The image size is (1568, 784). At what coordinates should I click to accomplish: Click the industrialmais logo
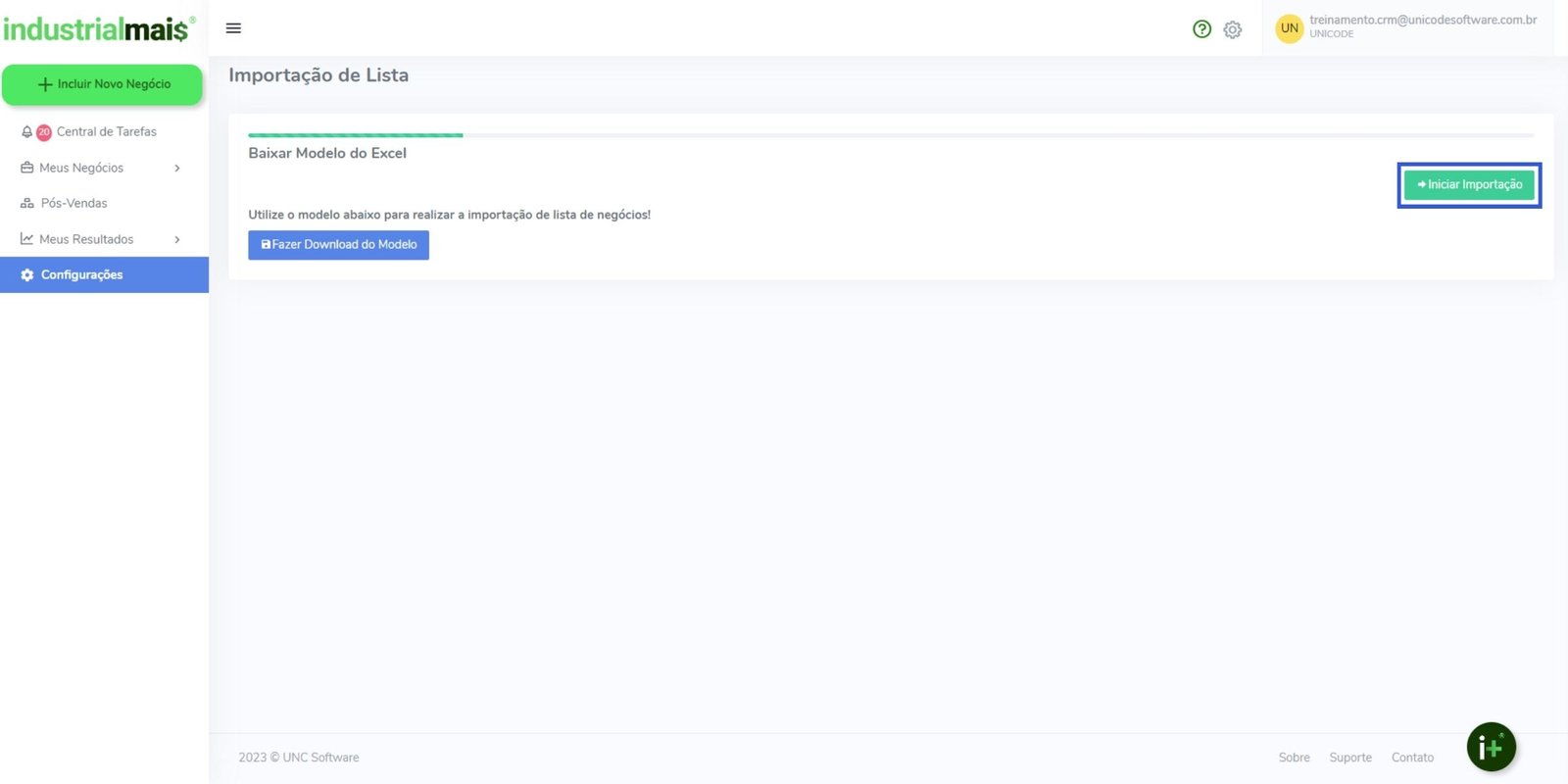coord(98,29)
